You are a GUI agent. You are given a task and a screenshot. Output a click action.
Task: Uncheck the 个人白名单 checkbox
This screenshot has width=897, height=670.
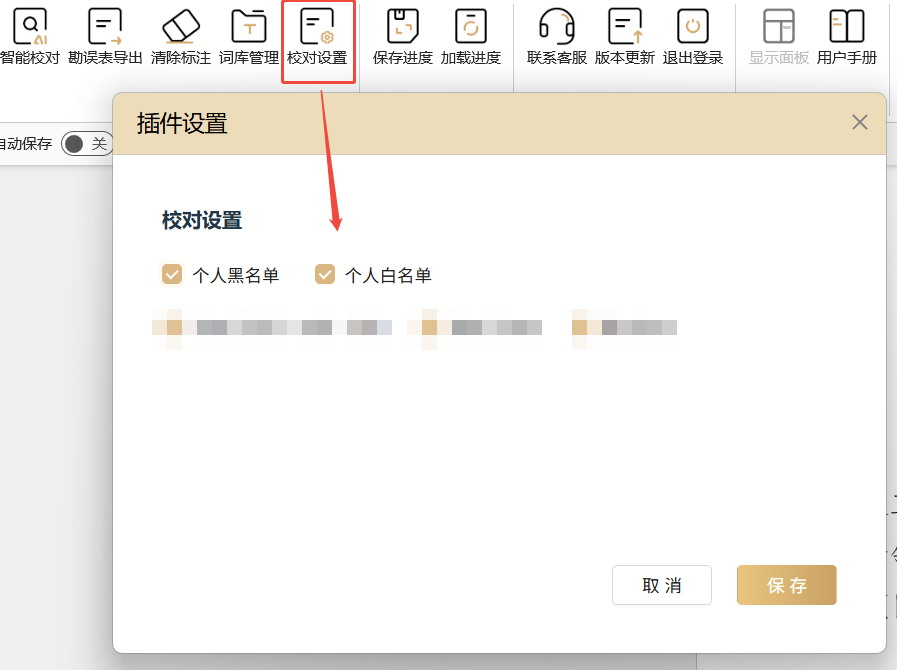[325, 275]
